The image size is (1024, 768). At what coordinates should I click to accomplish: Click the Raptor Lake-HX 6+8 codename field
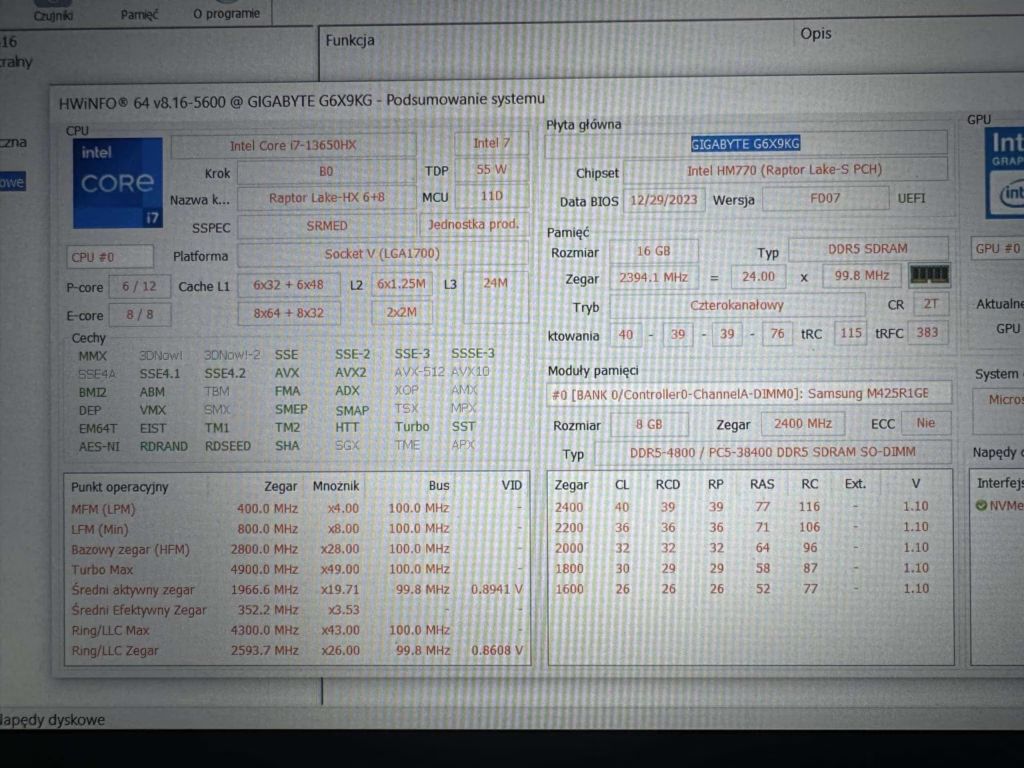pyautogui.click(x=326, y=198)
